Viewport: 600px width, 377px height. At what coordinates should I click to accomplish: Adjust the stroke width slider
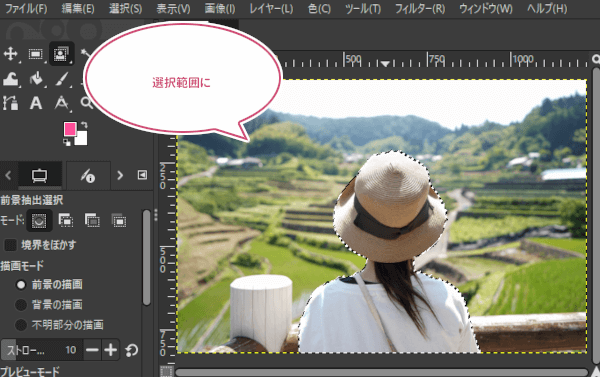point(42,350)
